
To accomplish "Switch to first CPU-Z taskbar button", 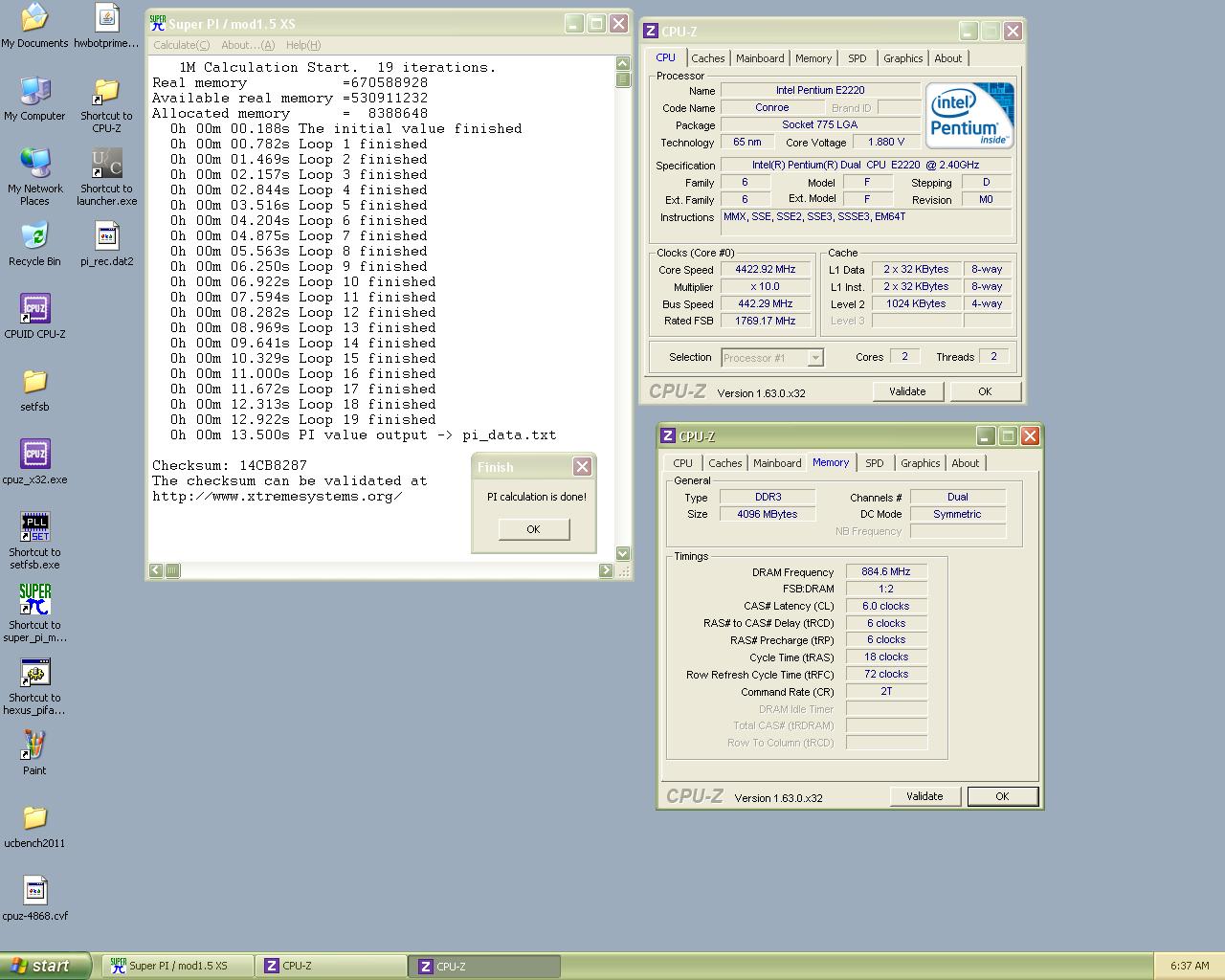I will point(330,967).
